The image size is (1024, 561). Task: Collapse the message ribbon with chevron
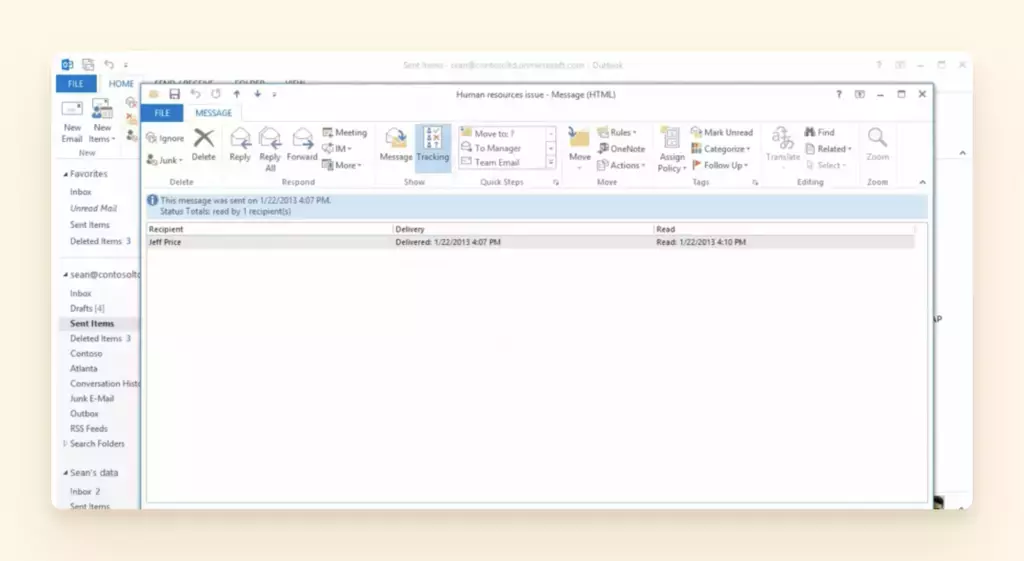point(922,182)
